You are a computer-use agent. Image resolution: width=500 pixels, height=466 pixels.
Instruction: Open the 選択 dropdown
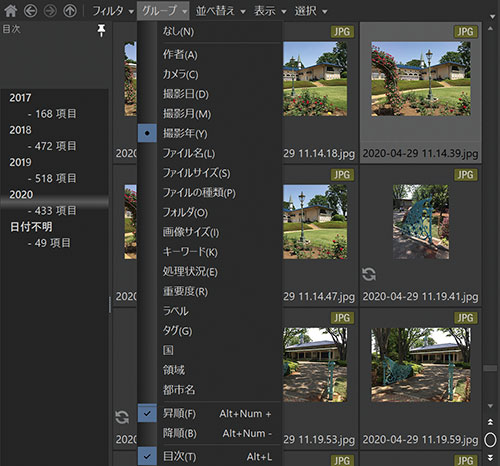click(311, 11)
